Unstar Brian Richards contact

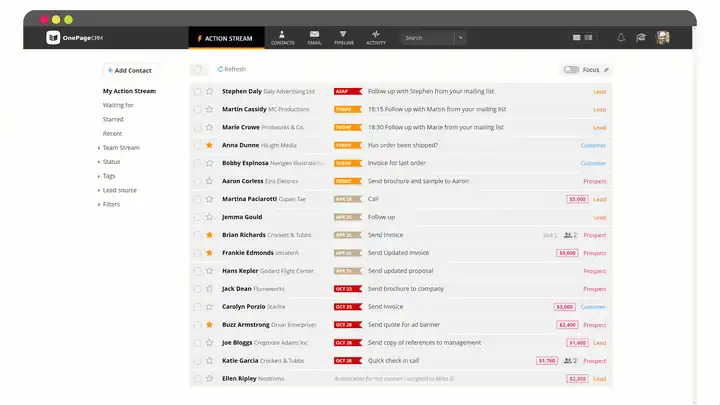tap(209, 235)
